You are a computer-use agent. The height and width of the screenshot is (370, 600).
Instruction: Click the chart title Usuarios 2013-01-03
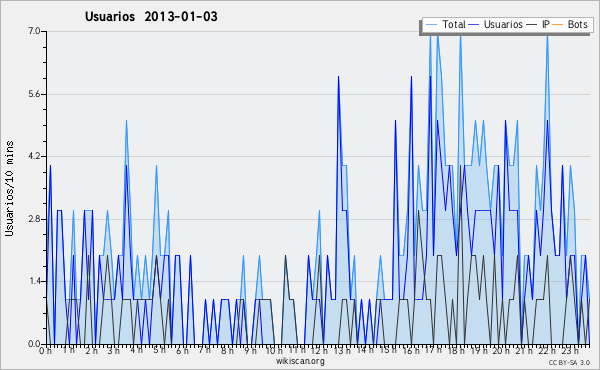pos(151,16)
